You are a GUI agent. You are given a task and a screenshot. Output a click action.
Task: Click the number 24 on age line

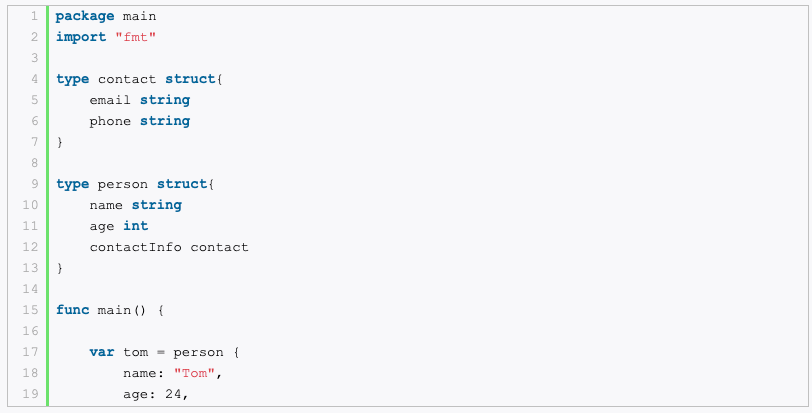[173, 394]
